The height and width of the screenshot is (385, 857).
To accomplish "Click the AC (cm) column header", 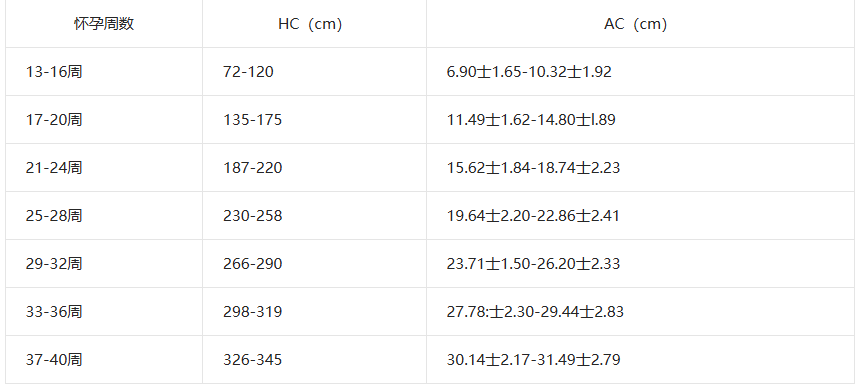I will tap(636, 24).
